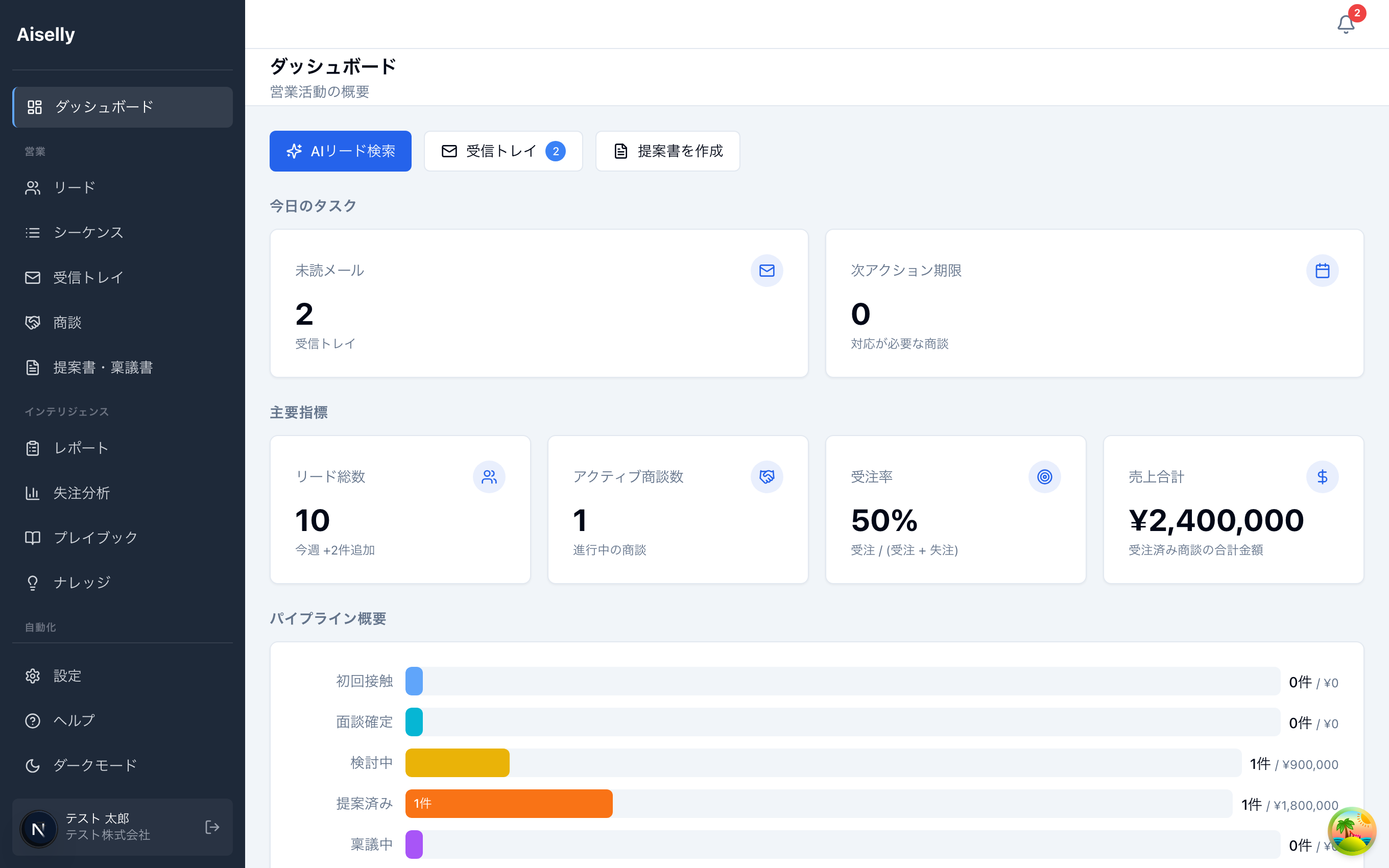The image size is (1389, 868).
Task: Click the 失注分析 bar chart icon
Action: click(x=33, y=493)
